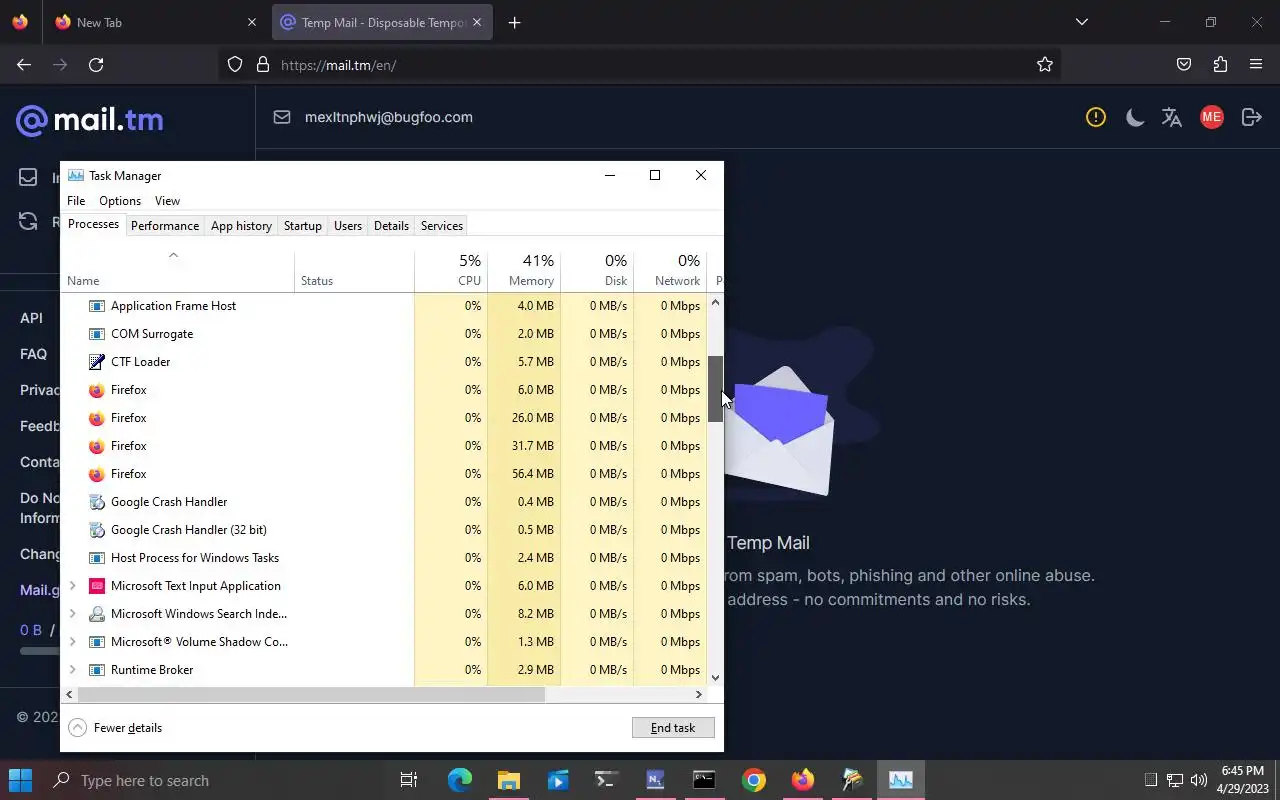Screen dimensions: 1280x800
Task: Click the Firefox icon with 6.0 MB memory
Action: [x=97, y=390]
